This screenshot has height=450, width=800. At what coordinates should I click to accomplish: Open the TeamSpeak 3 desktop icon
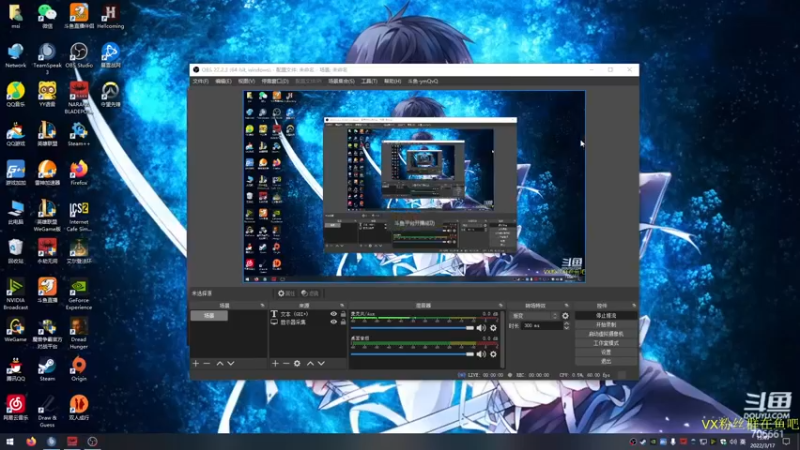tap(47, 59)
